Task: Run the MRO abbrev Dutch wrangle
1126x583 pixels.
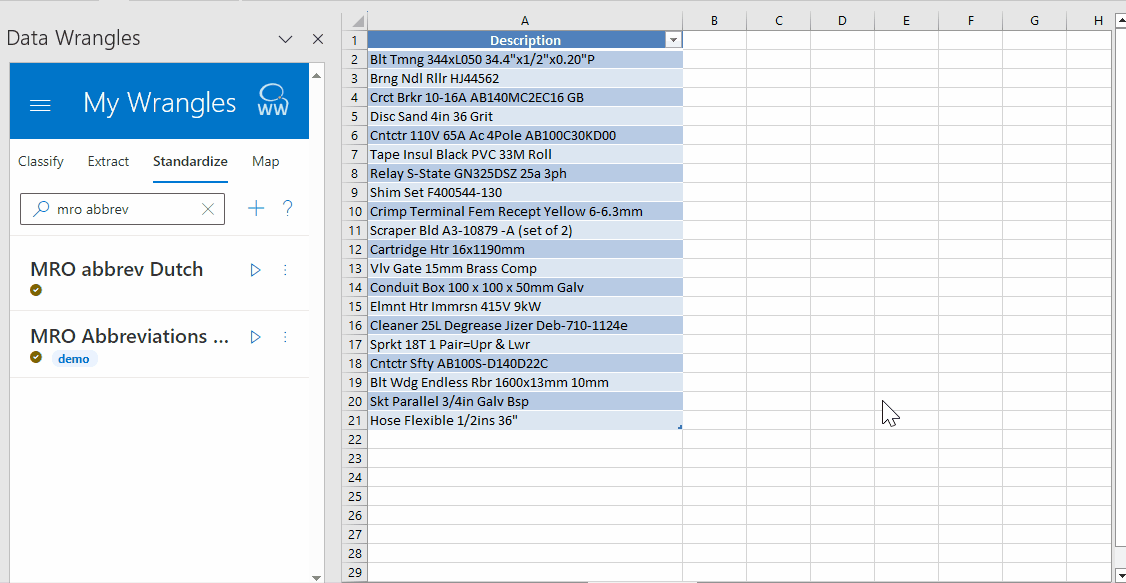Action: 255,270
